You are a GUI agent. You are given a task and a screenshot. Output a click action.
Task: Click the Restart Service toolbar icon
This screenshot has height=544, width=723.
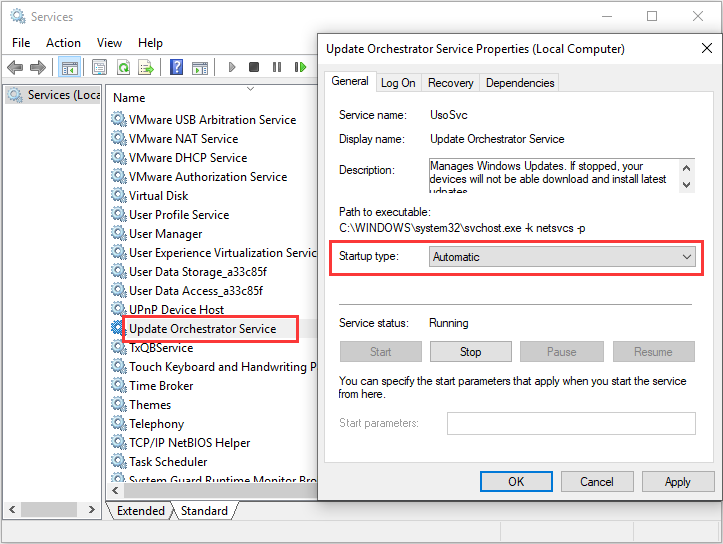[x=300, y=67]
